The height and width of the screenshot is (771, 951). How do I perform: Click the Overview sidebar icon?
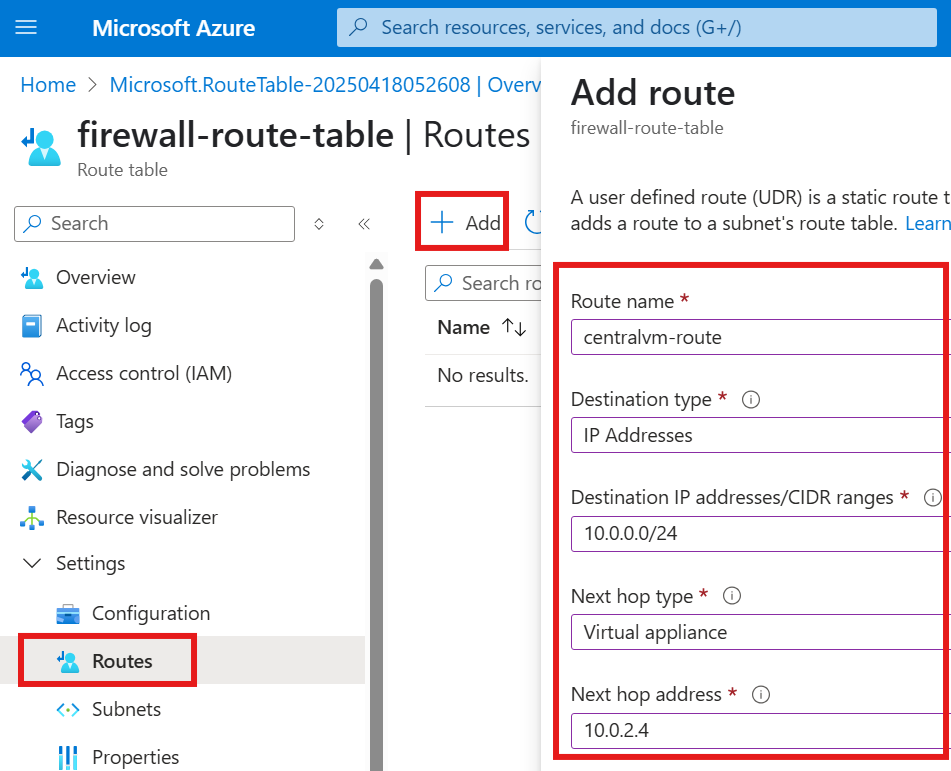pyautogui.click(x=32, y=278)
